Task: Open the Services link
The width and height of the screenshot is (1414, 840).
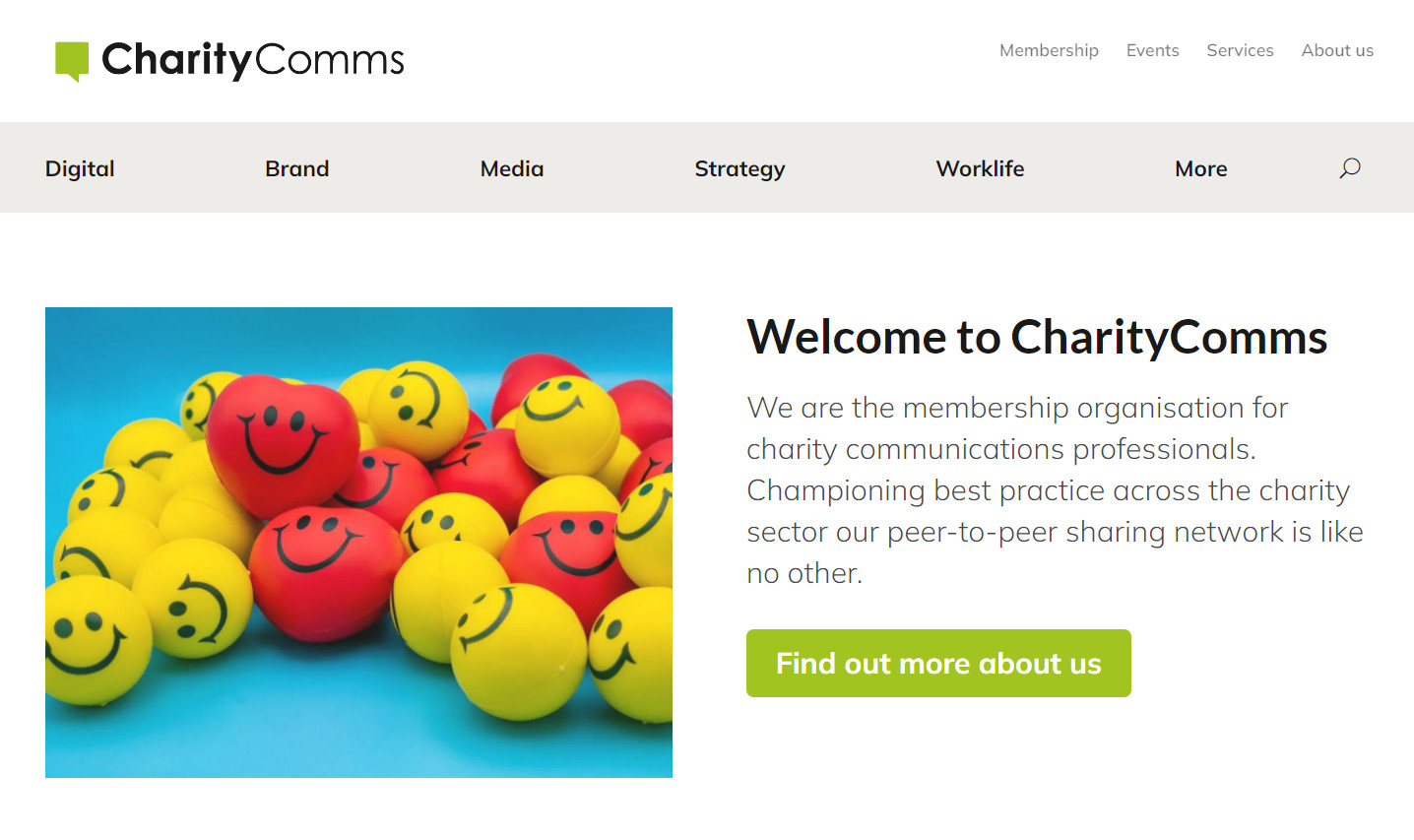Action: (x=1240, y=50)
